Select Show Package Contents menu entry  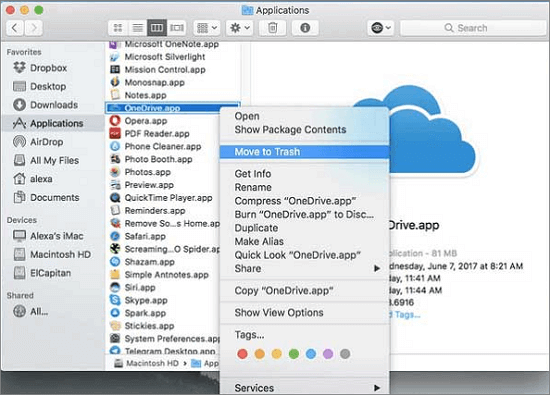(x=290, y=130)
